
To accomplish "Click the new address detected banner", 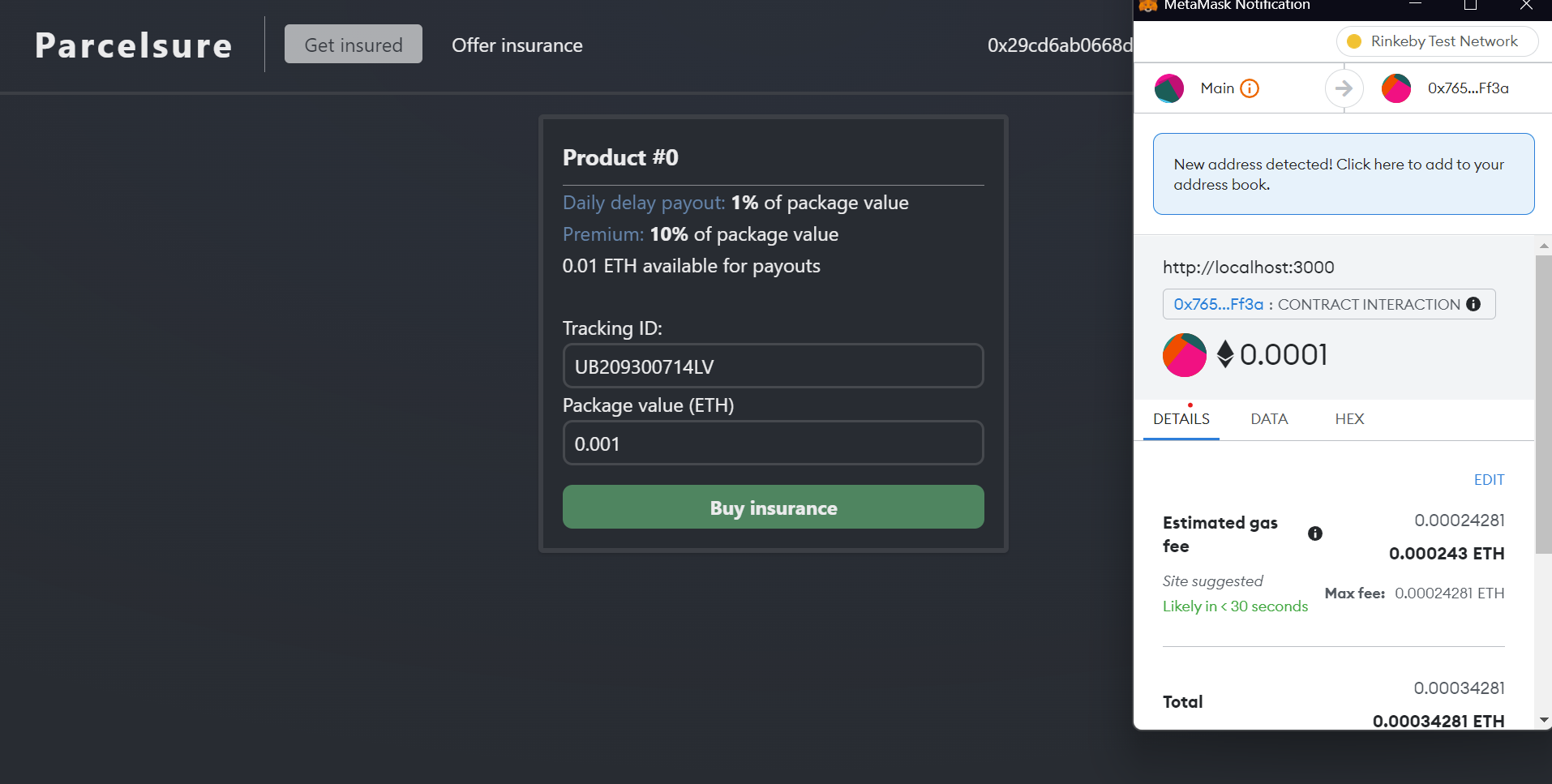I will [1344, 174].
